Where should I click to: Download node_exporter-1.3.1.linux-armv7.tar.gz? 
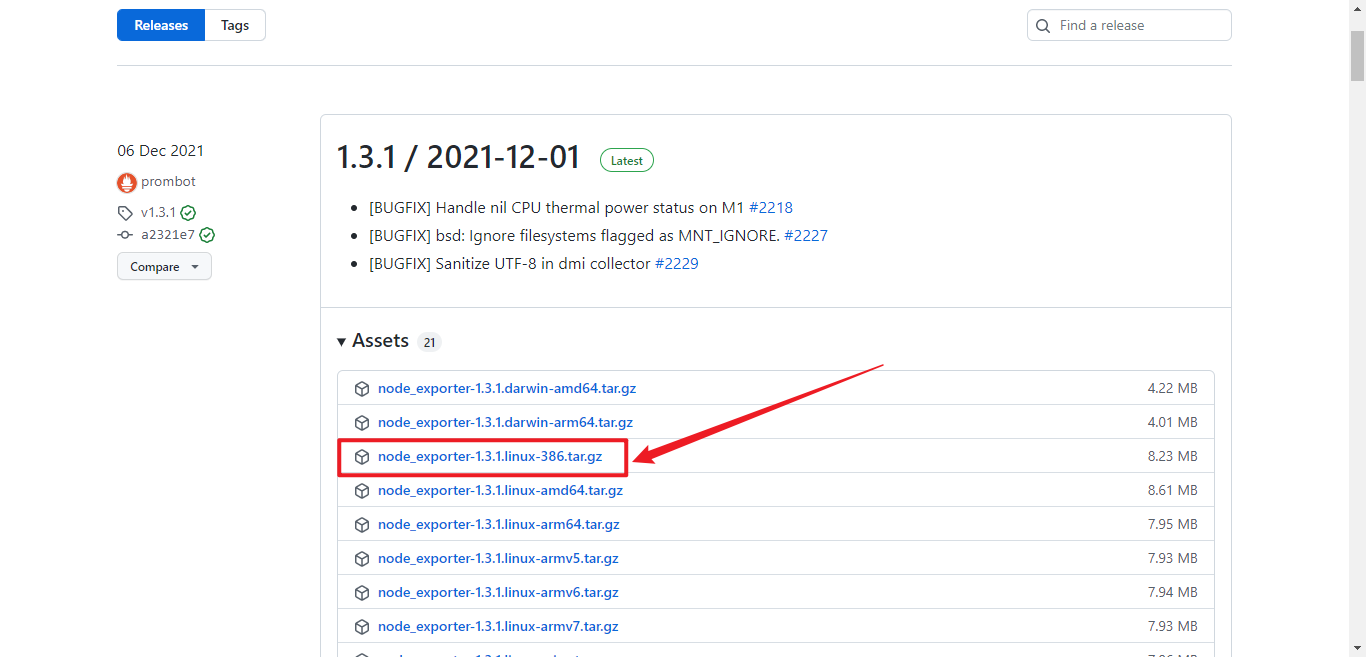pos(498,626)
